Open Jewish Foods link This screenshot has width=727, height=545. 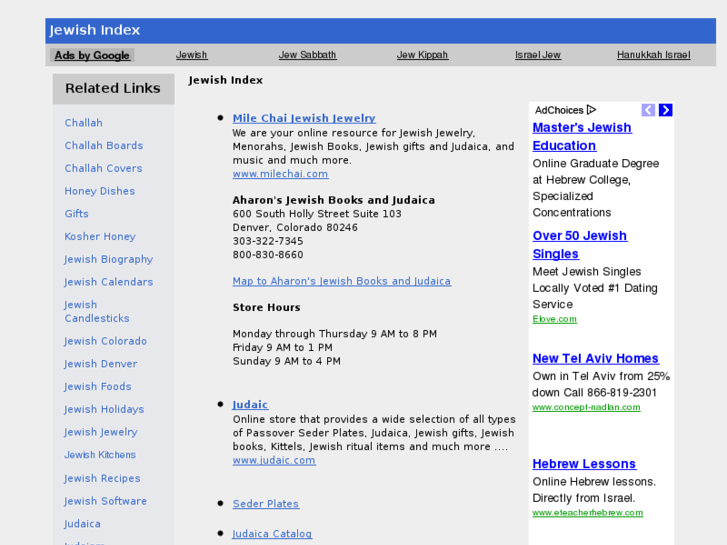click(x=97, y=386)
